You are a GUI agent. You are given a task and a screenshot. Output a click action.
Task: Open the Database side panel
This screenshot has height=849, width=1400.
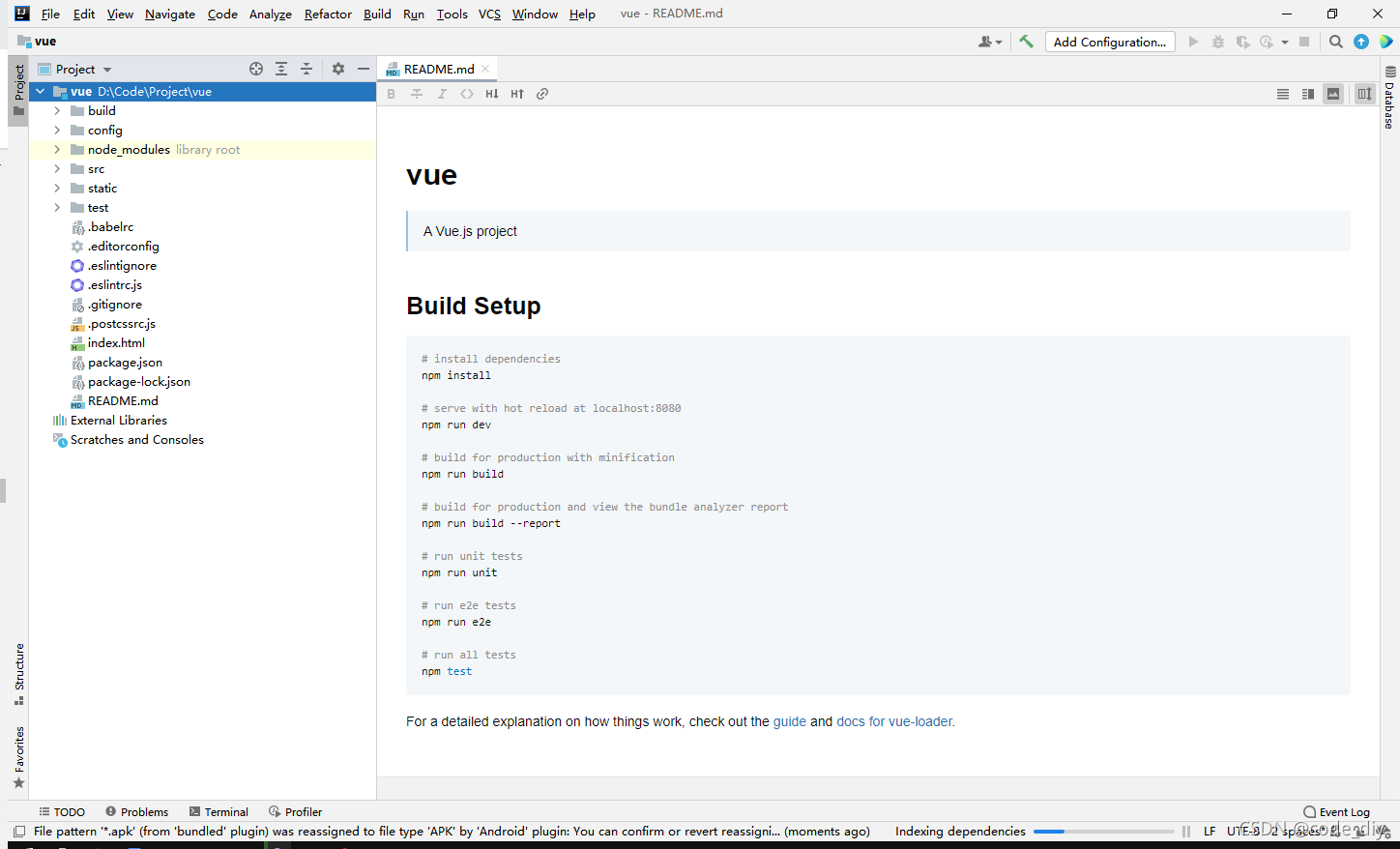1390,98
